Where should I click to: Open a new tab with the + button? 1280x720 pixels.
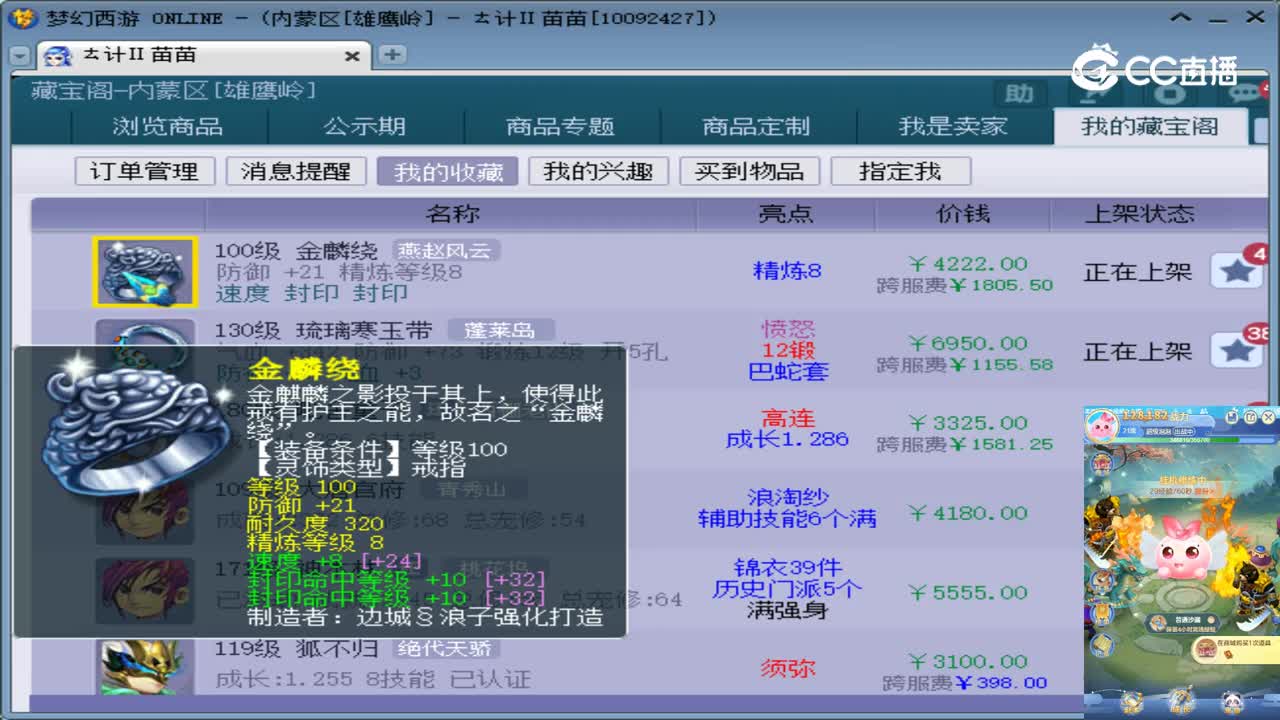[391, 55]
